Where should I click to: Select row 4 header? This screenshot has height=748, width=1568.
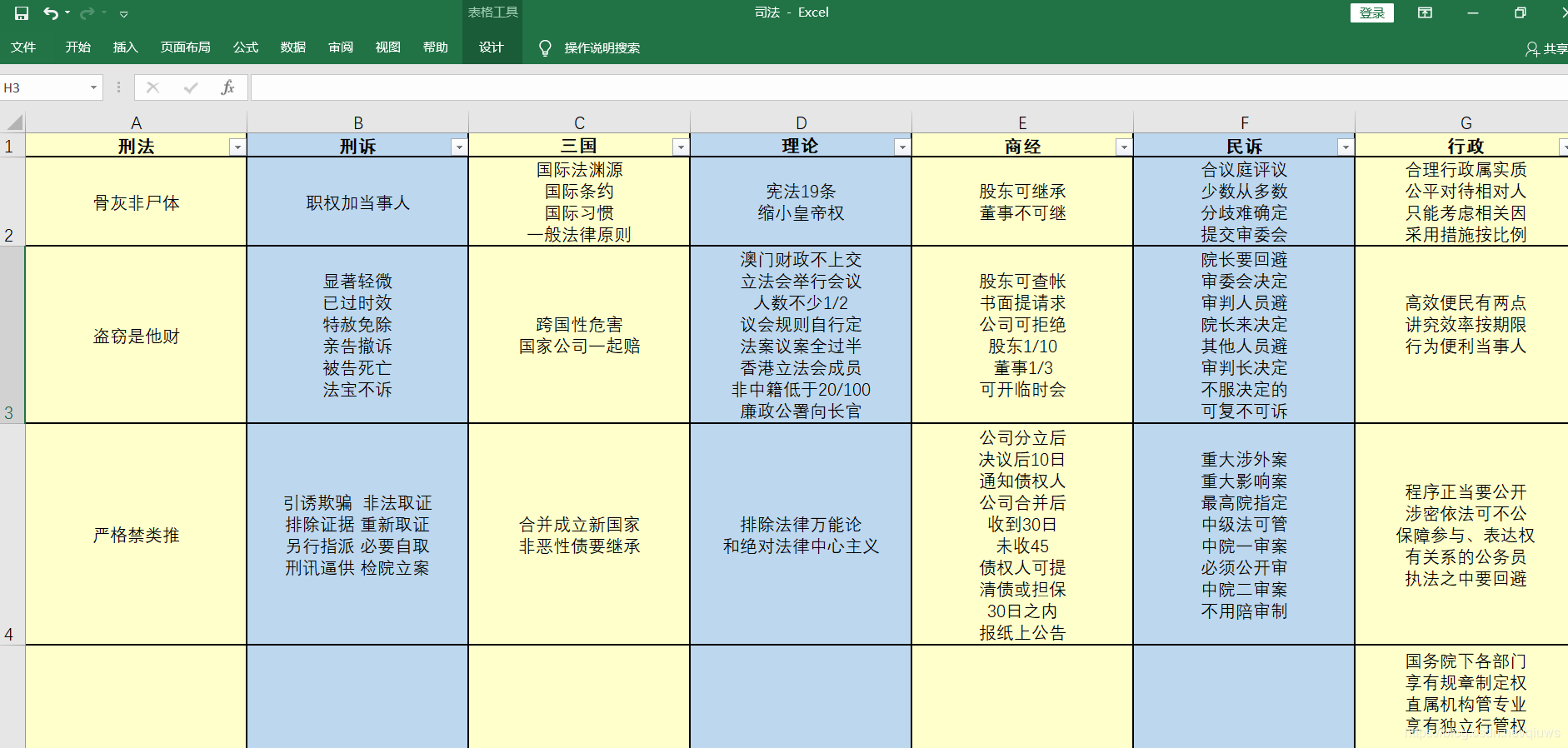click(12, 535)
